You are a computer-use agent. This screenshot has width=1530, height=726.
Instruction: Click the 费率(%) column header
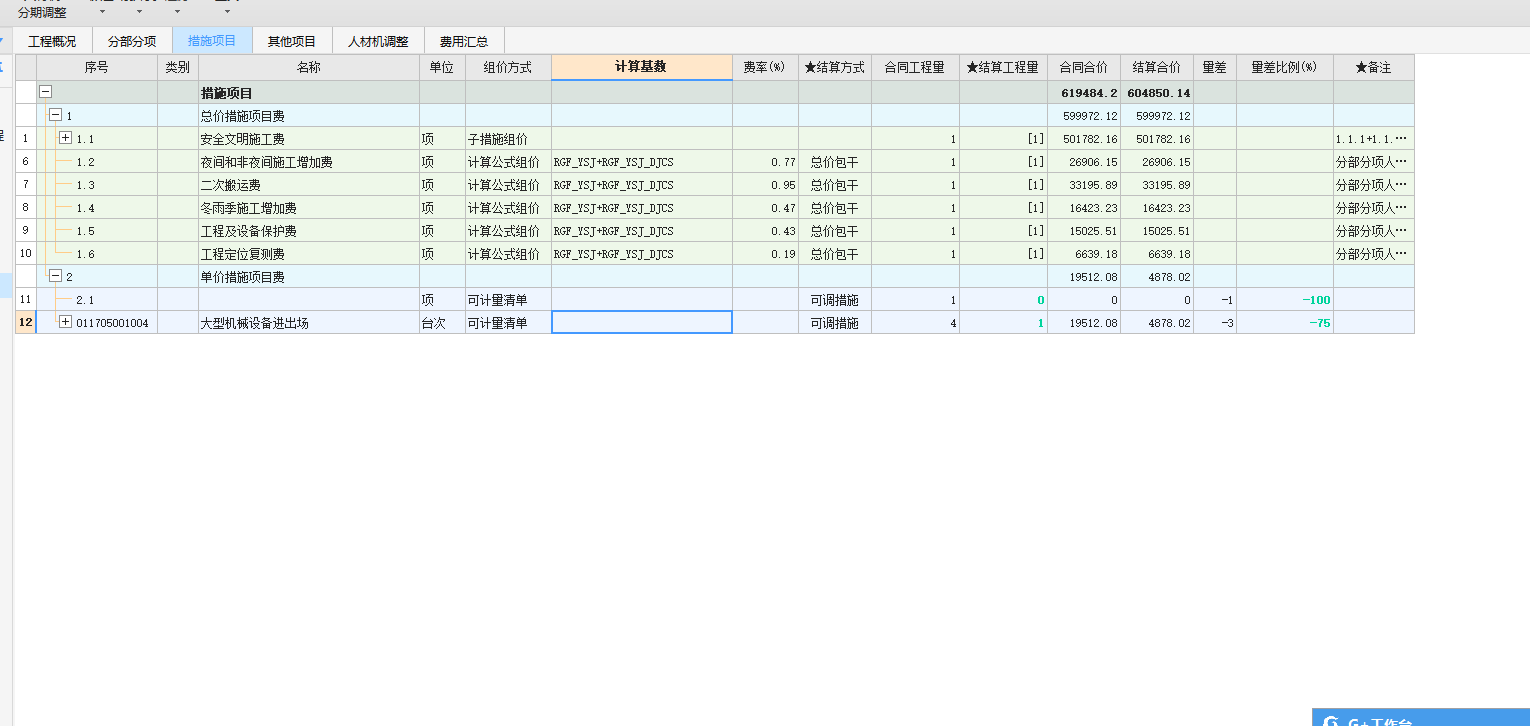[x=765, y=67]
